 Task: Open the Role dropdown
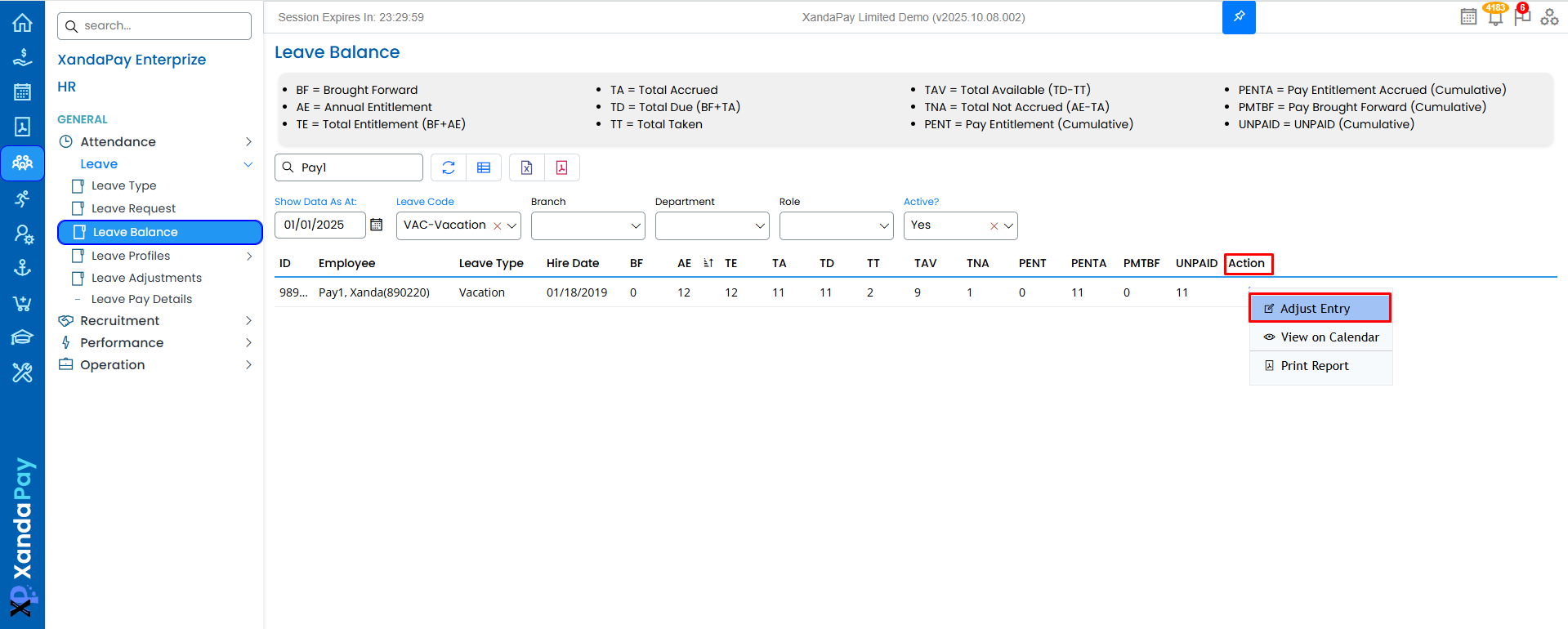(x=837, y=225)
